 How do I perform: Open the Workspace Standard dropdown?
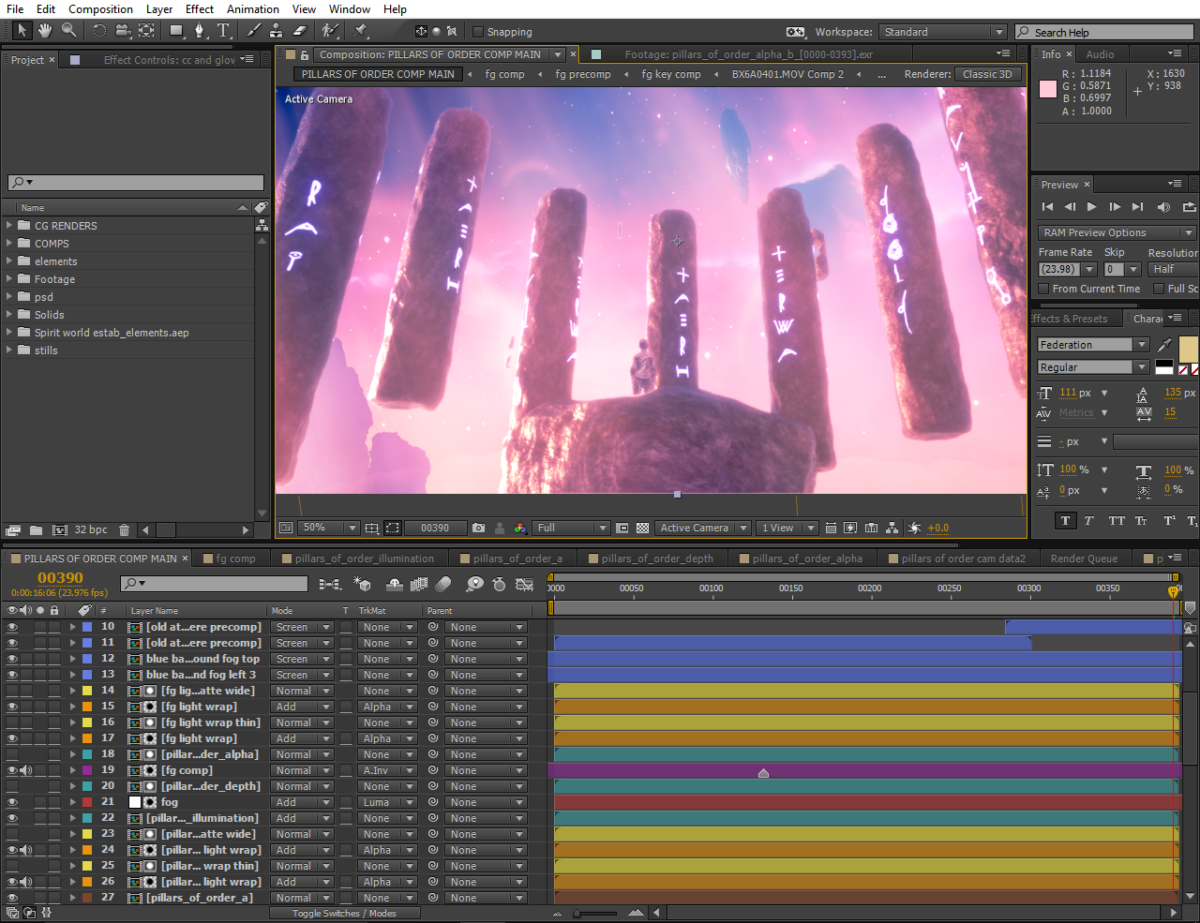(942, 32)
